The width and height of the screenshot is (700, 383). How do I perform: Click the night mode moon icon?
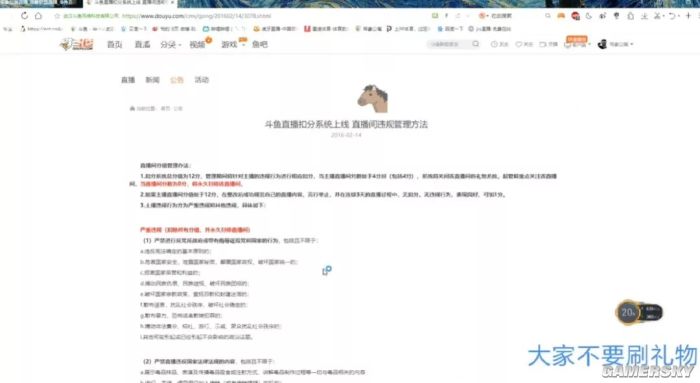[x=589, y=16]
